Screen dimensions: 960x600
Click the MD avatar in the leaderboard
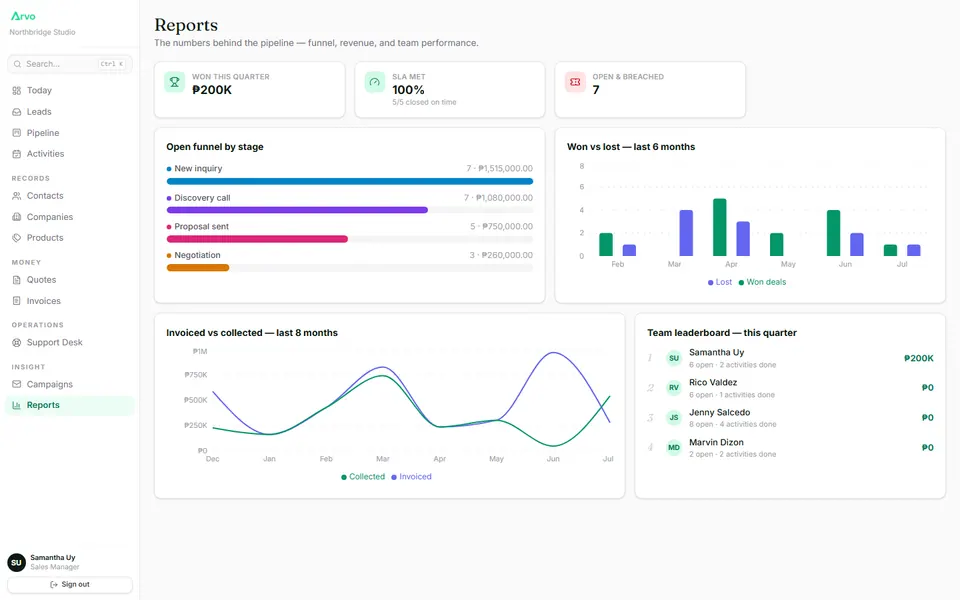(x=674, y=448)
